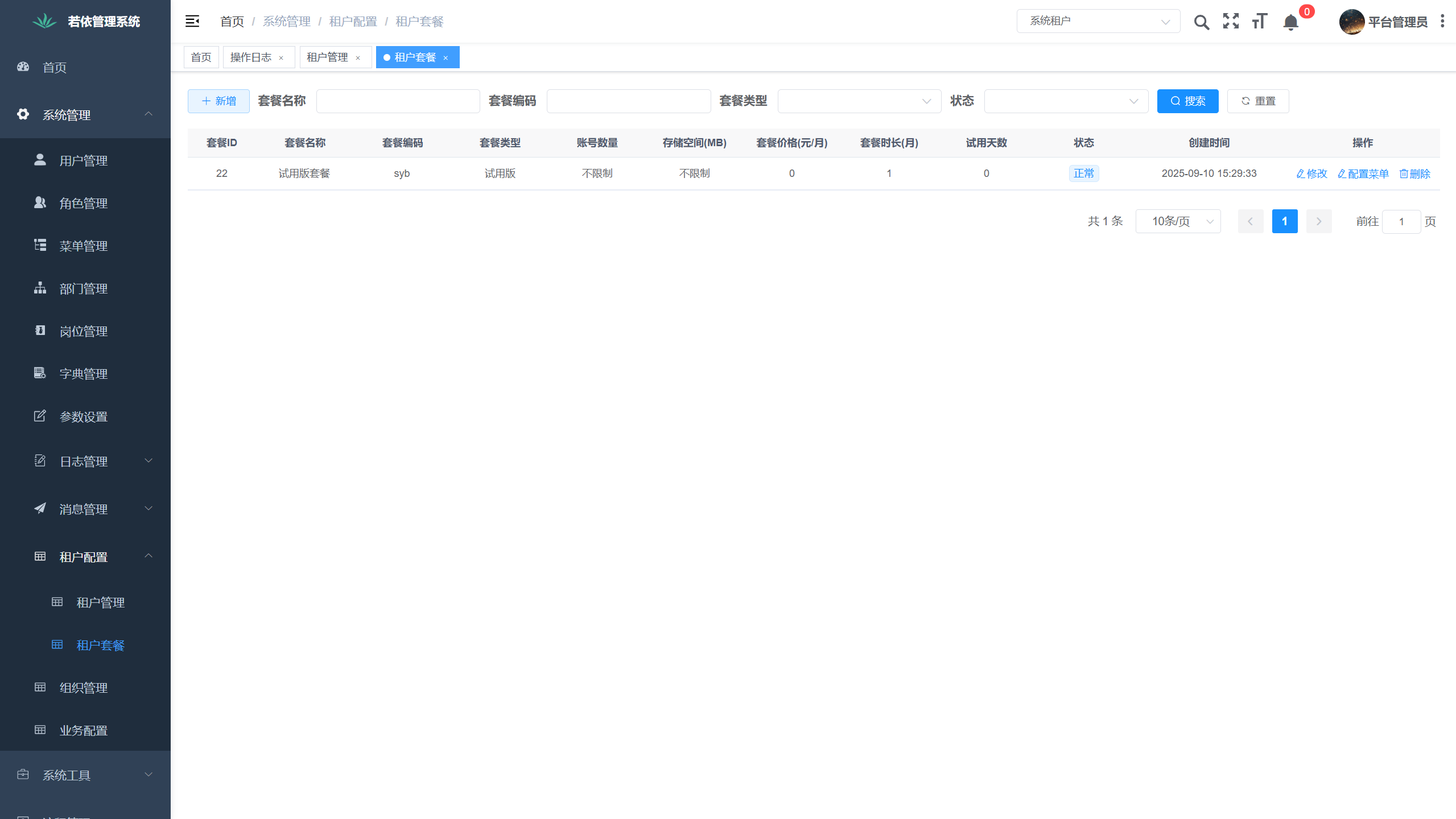
Task: Open the 组织管理 menu item
Action: [x=84, y=688]
